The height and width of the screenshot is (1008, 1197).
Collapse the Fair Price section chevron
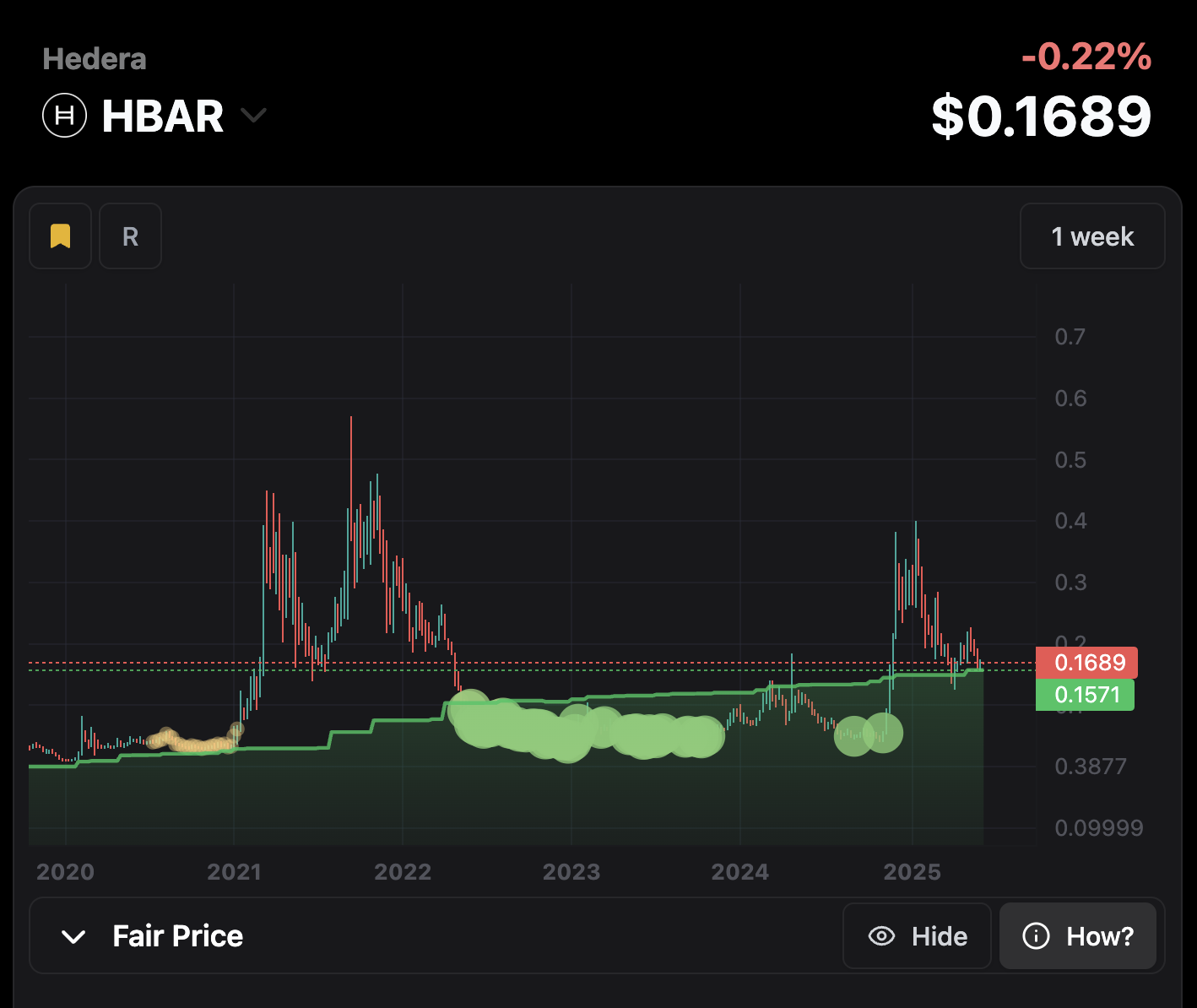pyautogui.click(x=73, y=936)
